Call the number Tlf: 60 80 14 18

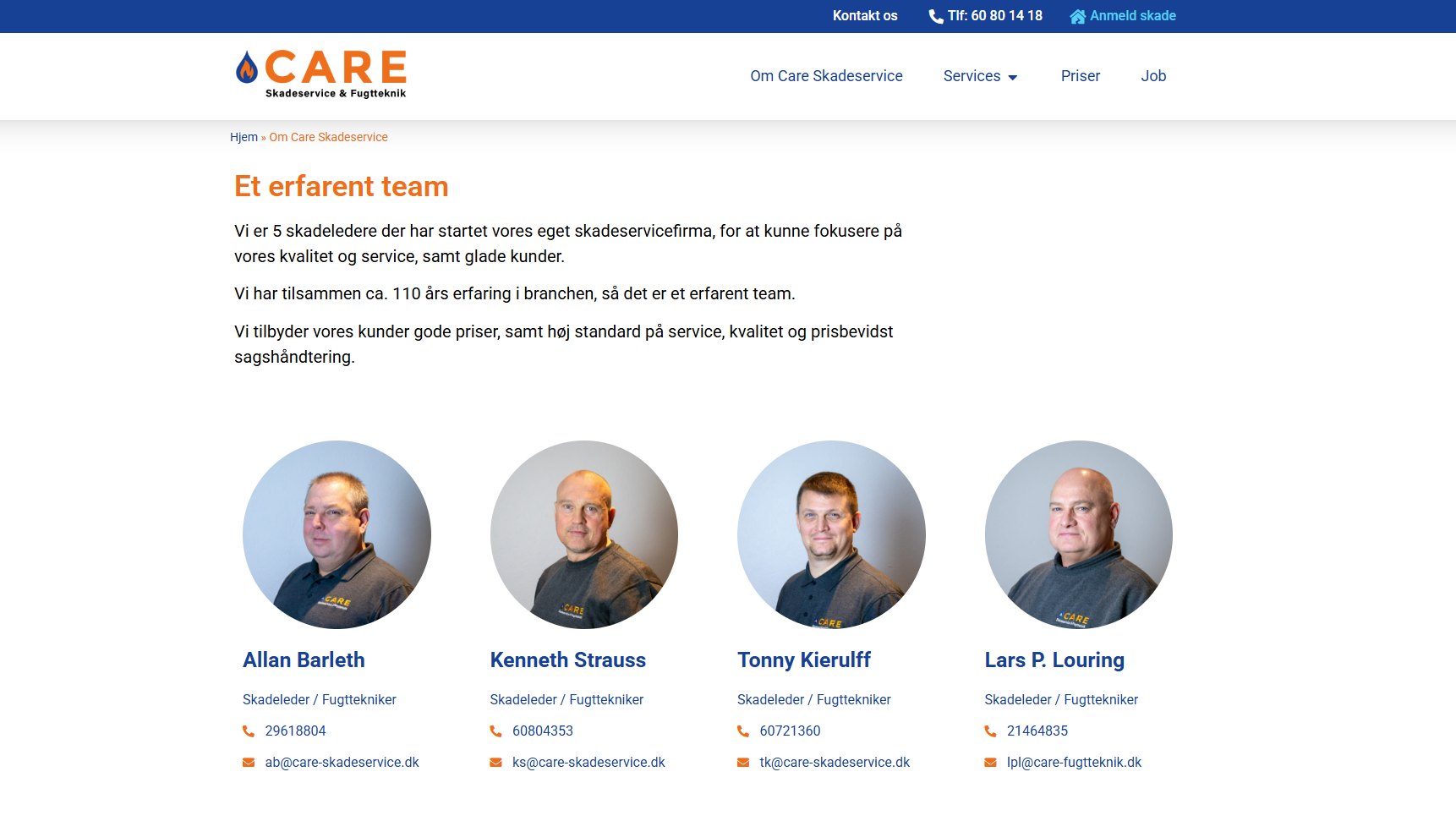pos(995,16)
